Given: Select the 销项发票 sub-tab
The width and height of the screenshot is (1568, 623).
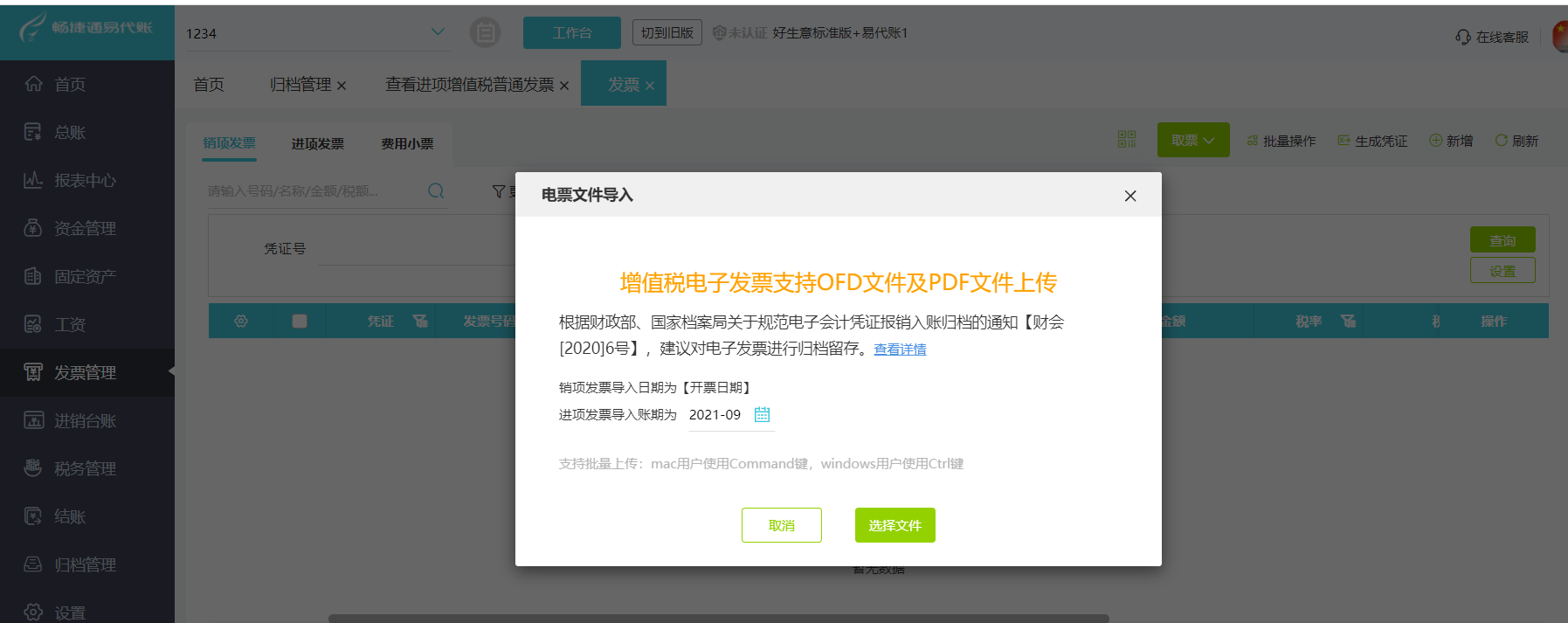Looking at the screenshot, I should coord(230,143).
